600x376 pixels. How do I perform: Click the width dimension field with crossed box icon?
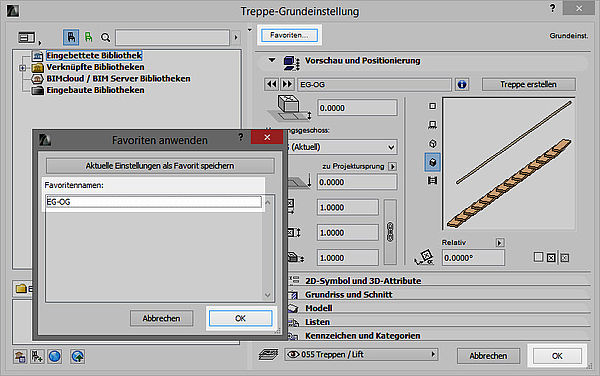click(348, 207)
